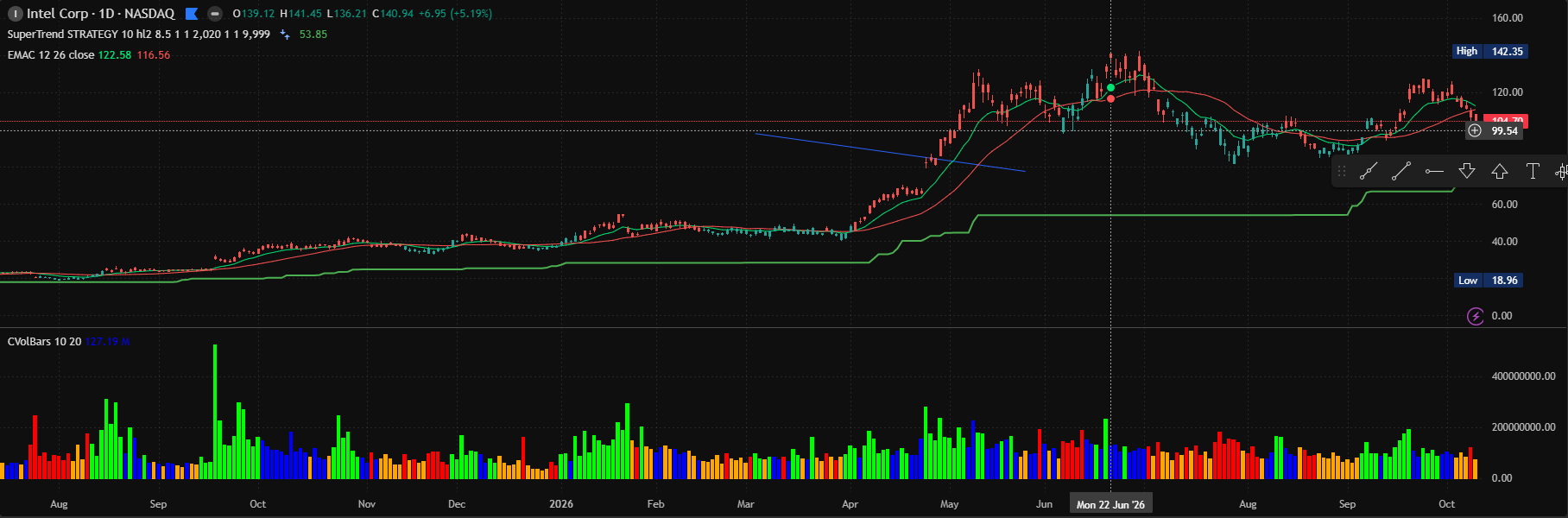
Task: Click the 200000000.00 volume axis label
Action: click(x=1523, y=427)
